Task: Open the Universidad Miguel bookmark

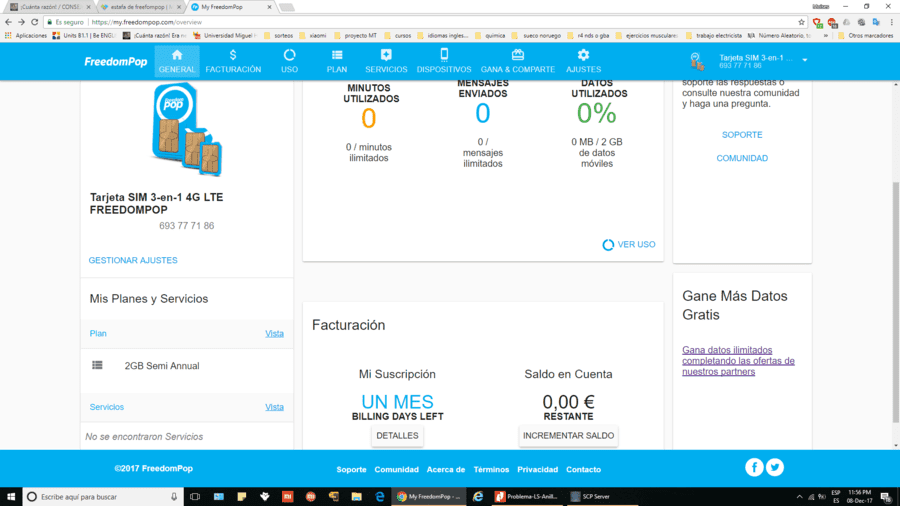Action: 224,36
